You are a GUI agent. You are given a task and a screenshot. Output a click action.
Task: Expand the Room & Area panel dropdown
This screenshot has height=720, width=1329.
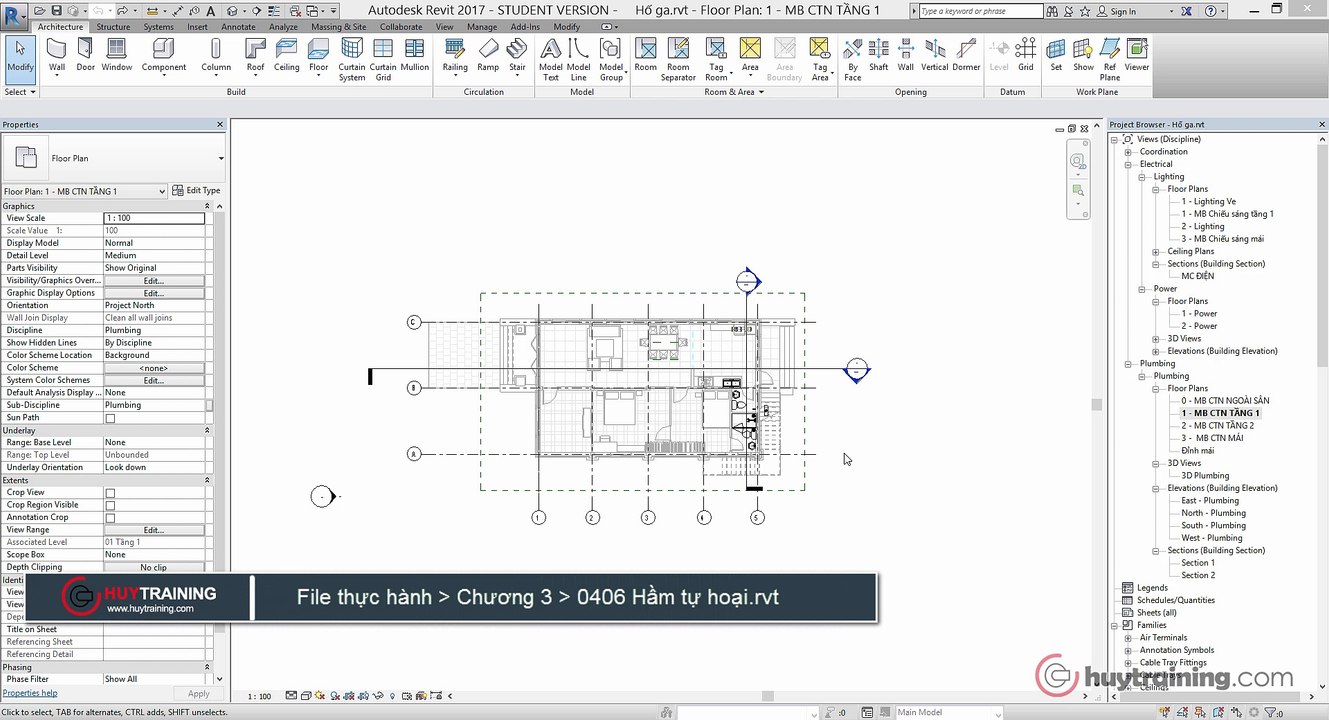[x=734, y=92]
